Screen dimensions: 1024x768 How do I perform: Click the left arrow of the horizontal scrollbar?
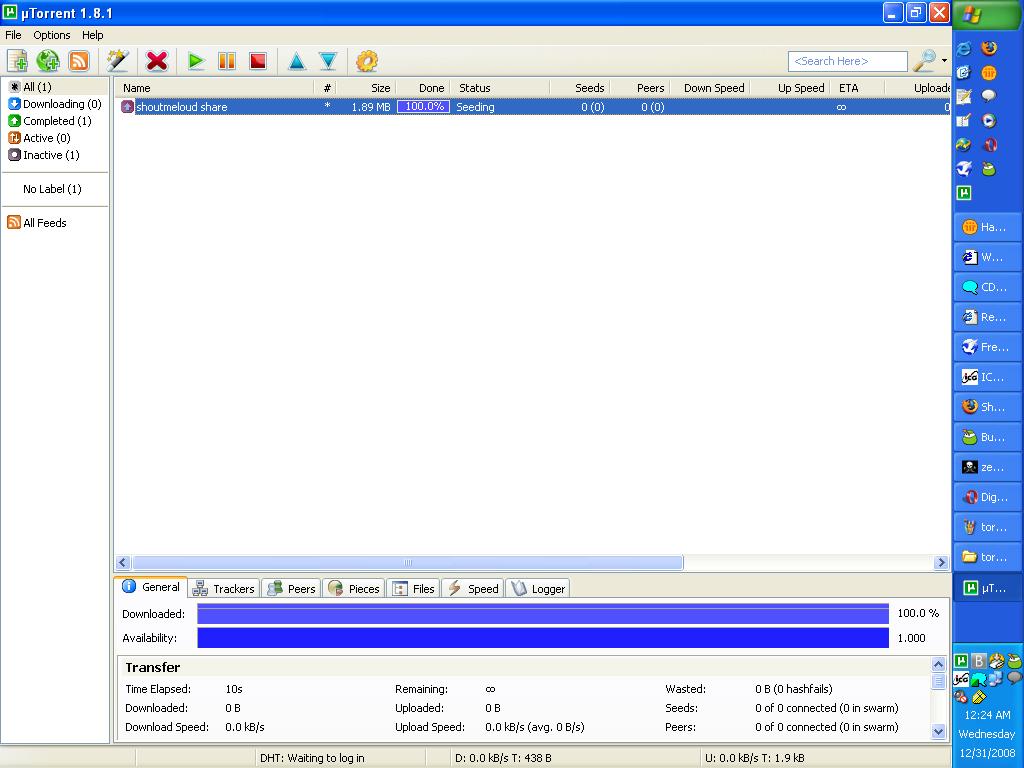[x=123, y=562]
